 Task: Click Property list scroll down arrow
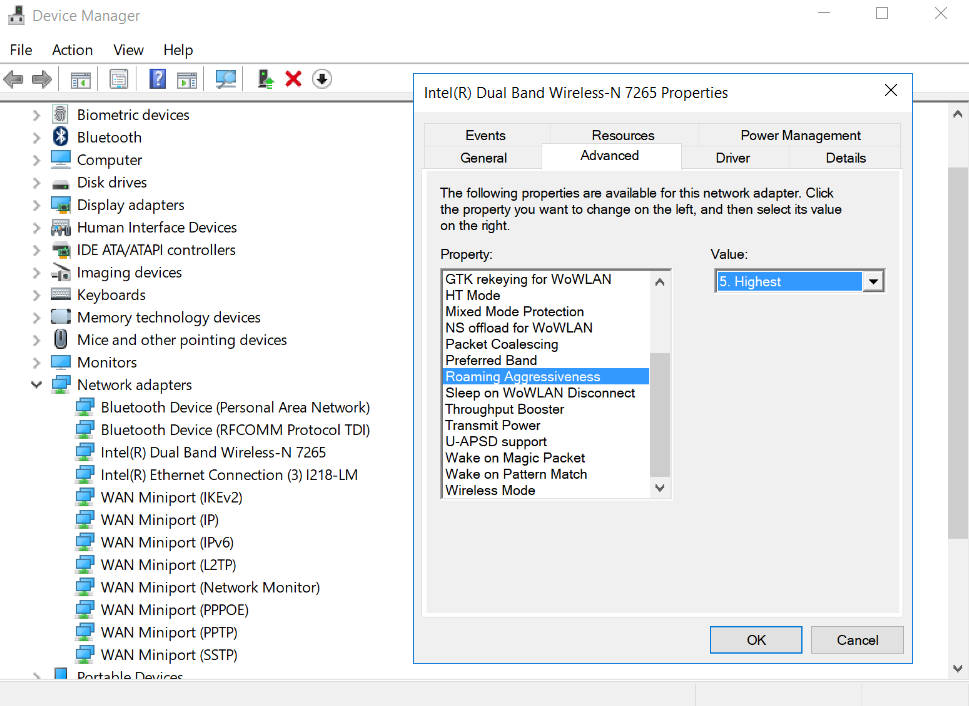pos(660,488)
